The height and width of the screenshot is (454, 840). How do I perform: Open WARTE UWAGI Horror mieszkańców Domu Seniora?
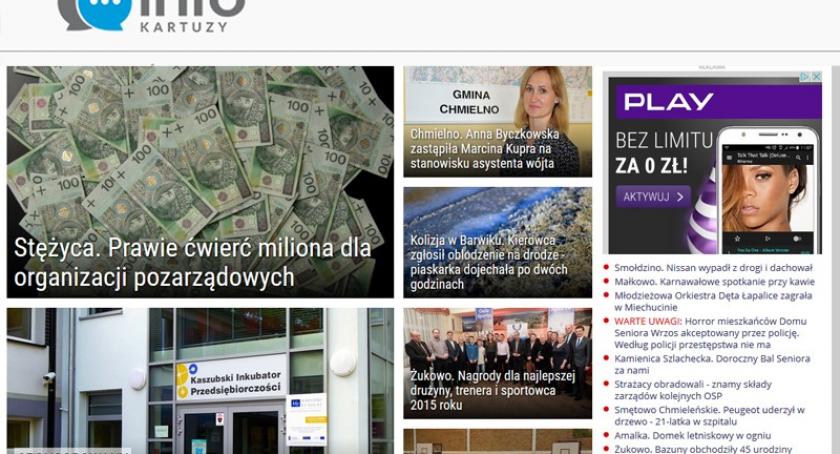710,333
